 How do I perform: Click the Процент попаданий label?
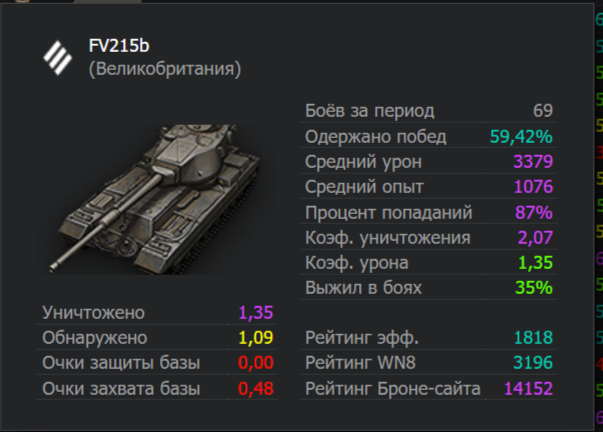coord(388,213)
